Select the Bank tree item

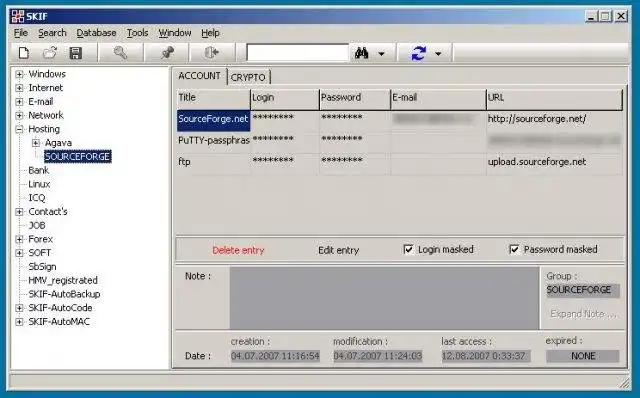click(38, 170)
